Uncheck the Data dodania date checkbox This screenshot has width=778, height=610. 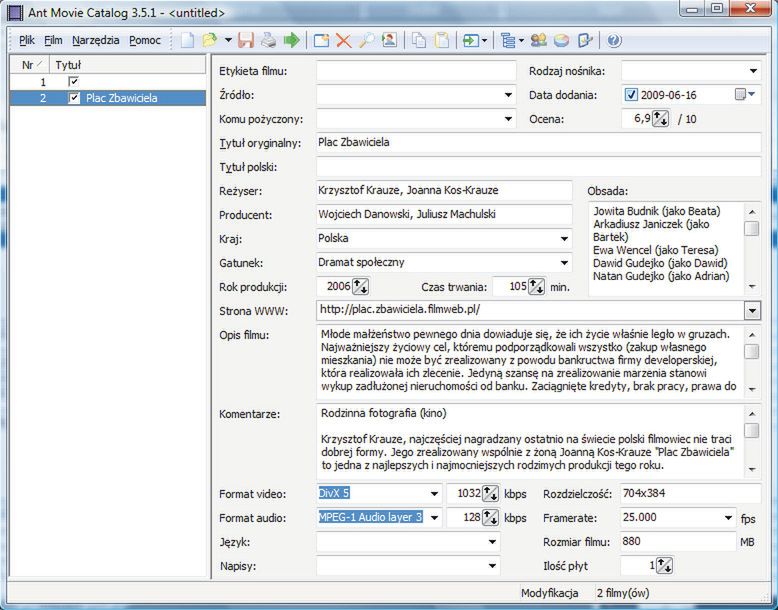[x=631, y=95]
